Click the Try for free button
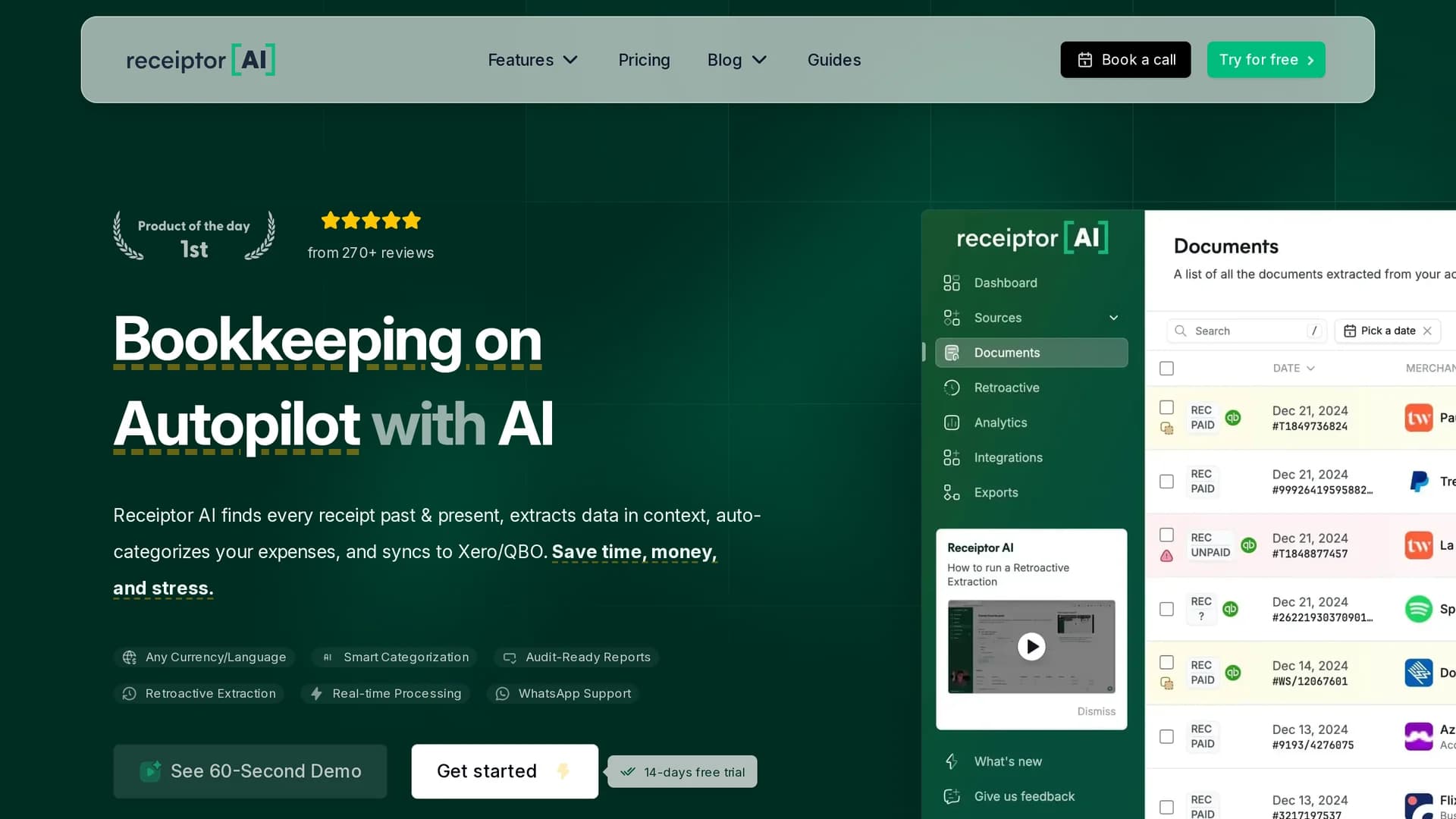 pyautogui.click(x=1266, y=60)
